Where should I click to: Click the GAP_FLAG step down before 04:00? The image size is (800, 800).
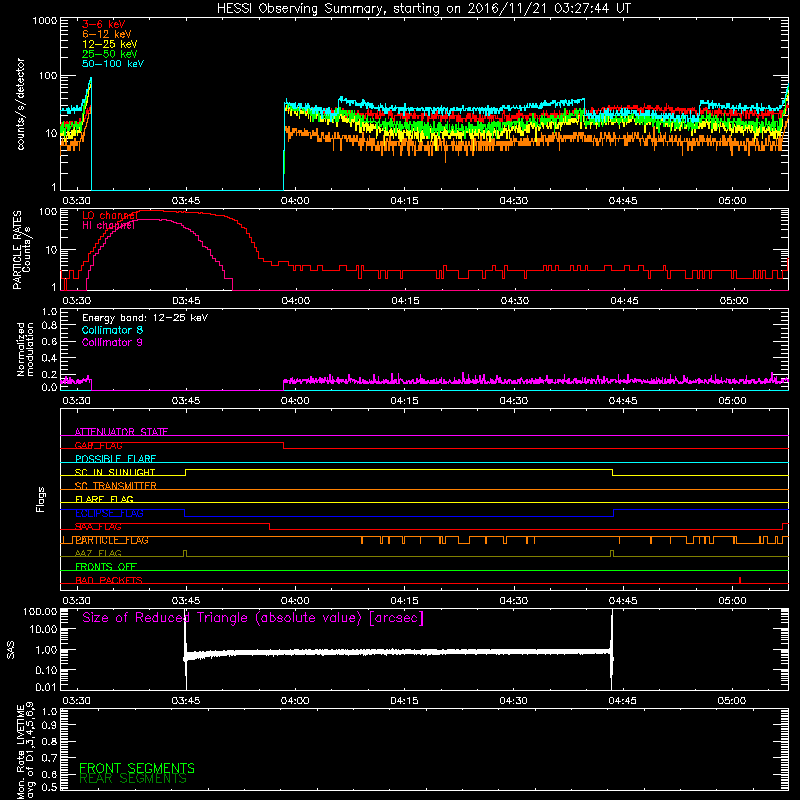point(283,445)
